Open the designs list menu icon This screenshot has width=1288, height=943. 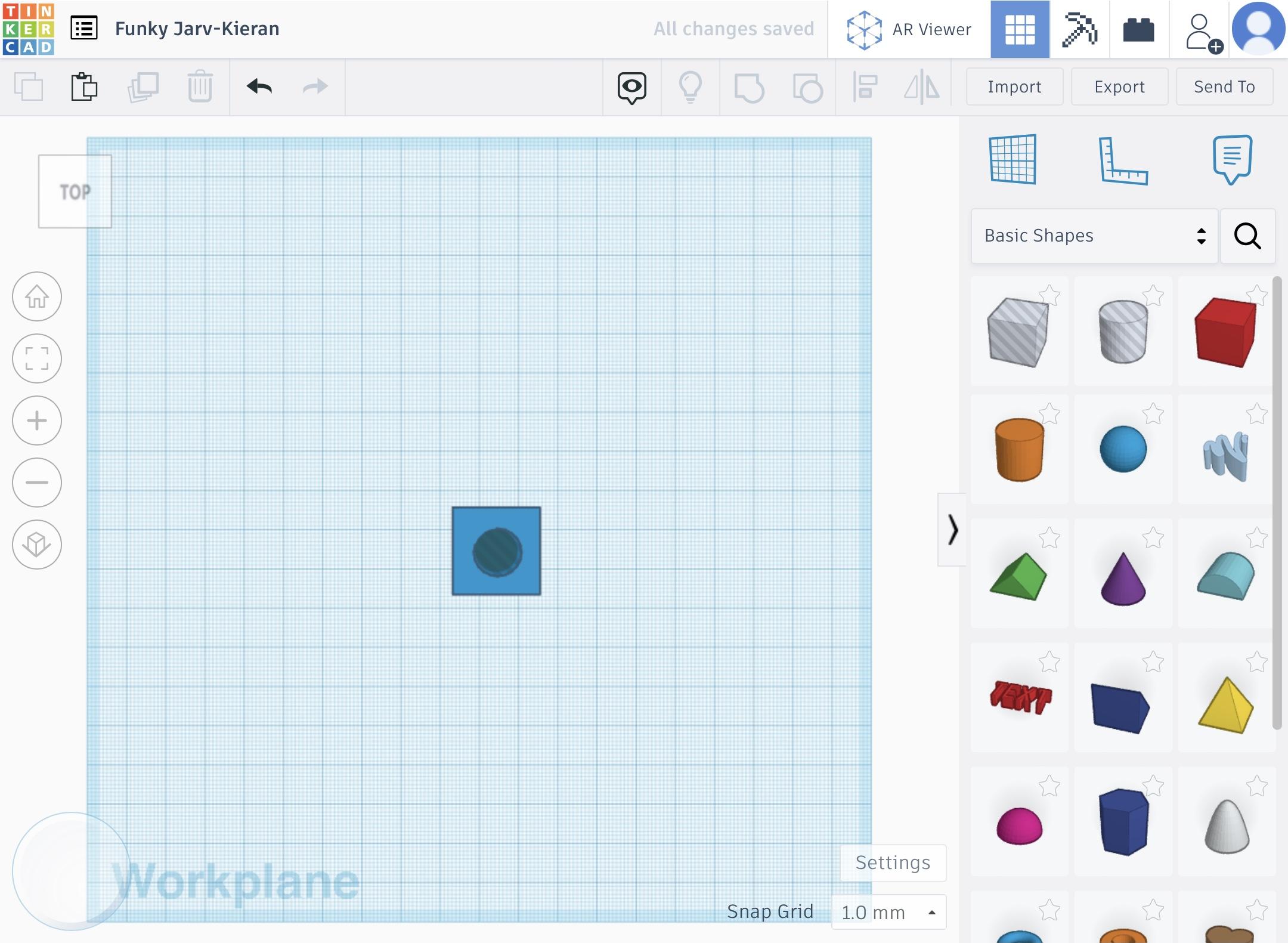84,29
